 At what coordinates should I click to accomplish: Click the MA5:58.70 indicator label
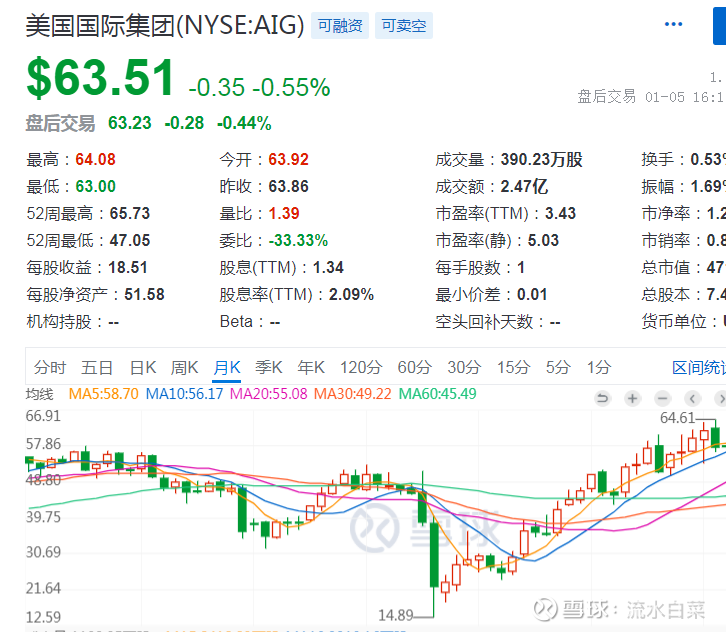tap(104, 394)
